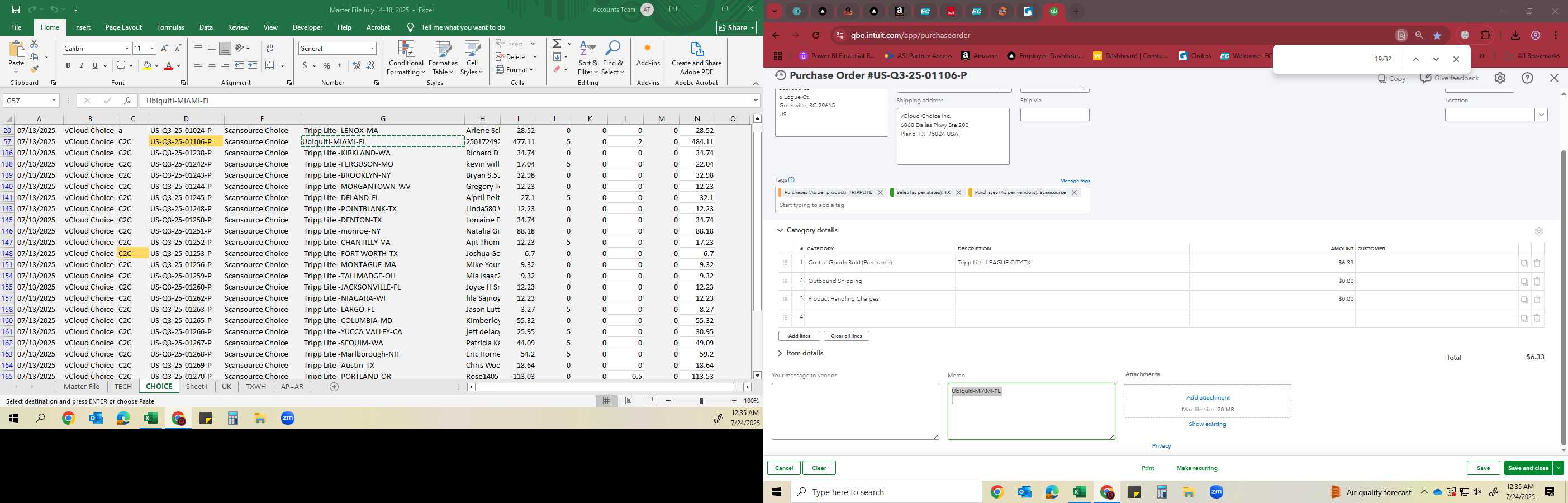Delete the Outbound Shipping line trash icon
The width and height of the screenshot is (1568, 503).
click(1537, 281)
